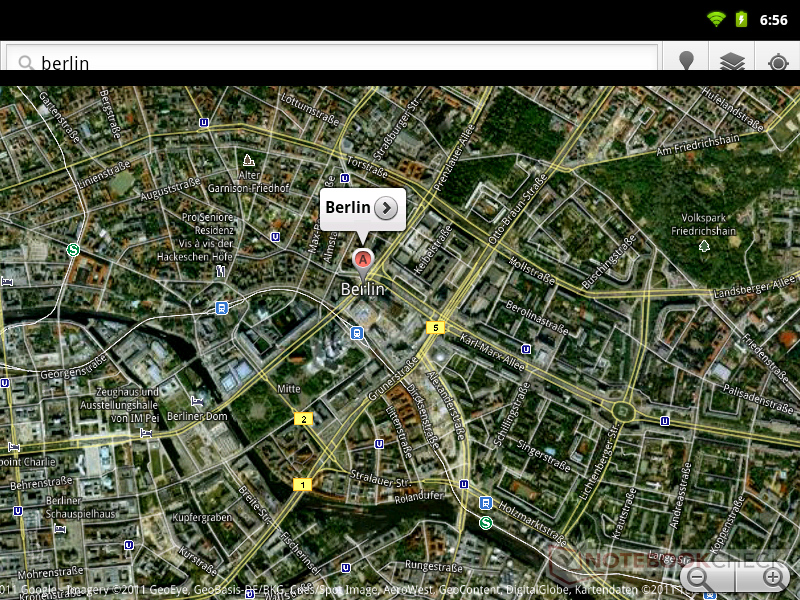Click the Georgenstraße street label
This screenshot has height=600, width=800.
pyautogui.click(x=74, y=367)
